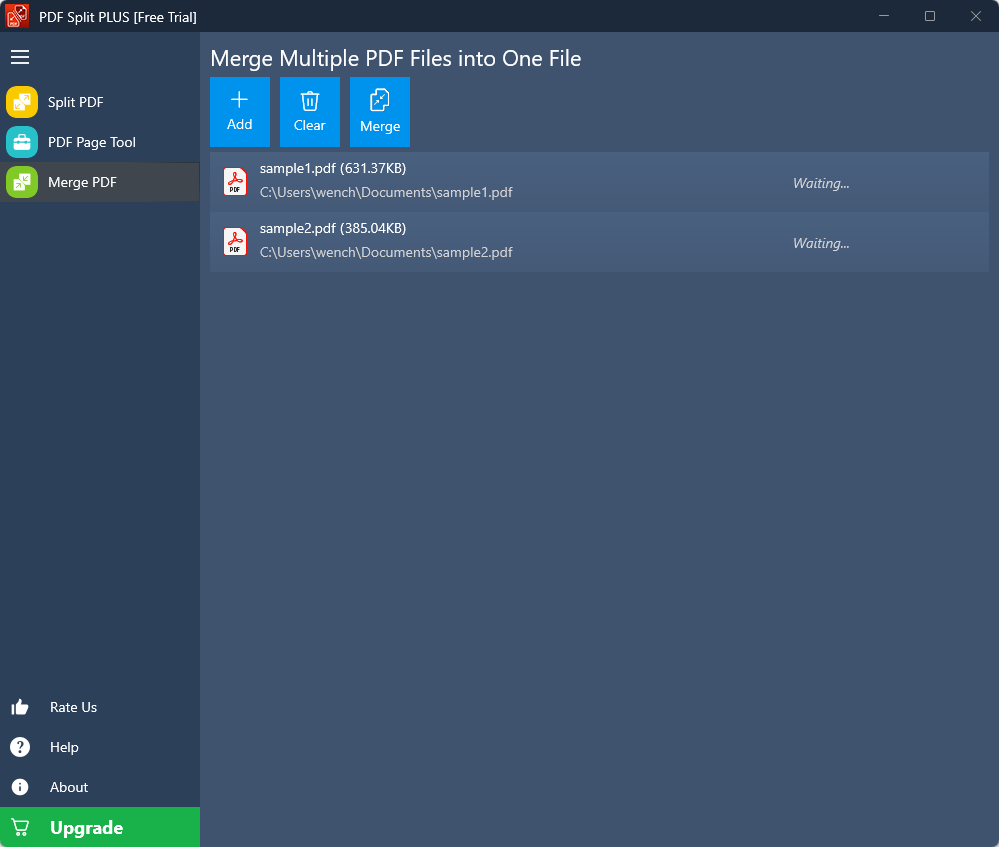Click the Clear trash can button
999x847 pixels.
[310, 111]
